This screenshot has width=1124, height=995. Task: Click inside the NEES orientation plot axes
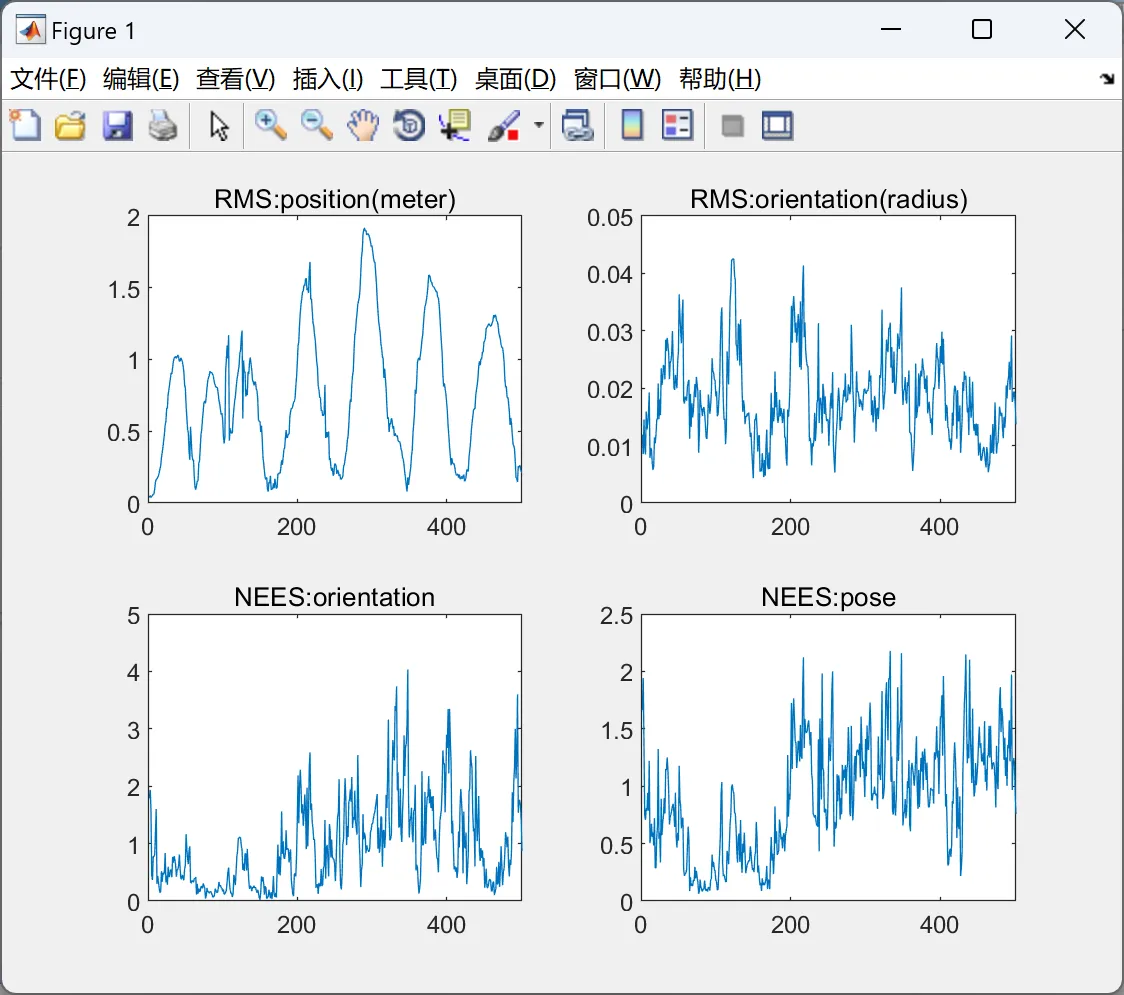(335, 757)
